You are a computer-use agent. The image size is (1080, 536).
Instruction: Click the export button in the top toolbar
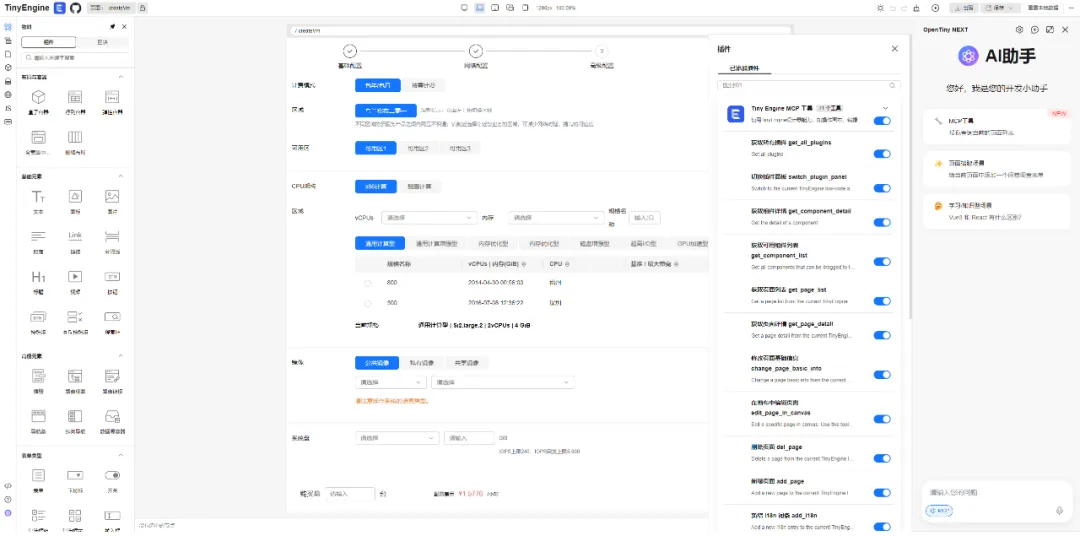[x=965, y=8]
